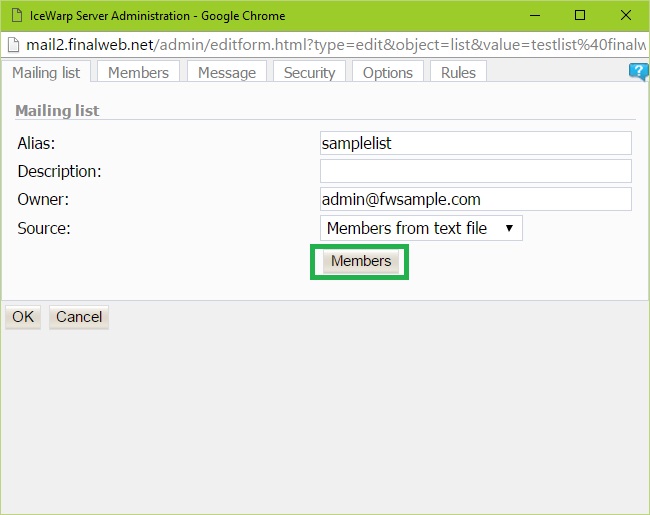Screen dimensions: 650x515
Task: Close the IceWarp administration window
Action: point(626,15)
